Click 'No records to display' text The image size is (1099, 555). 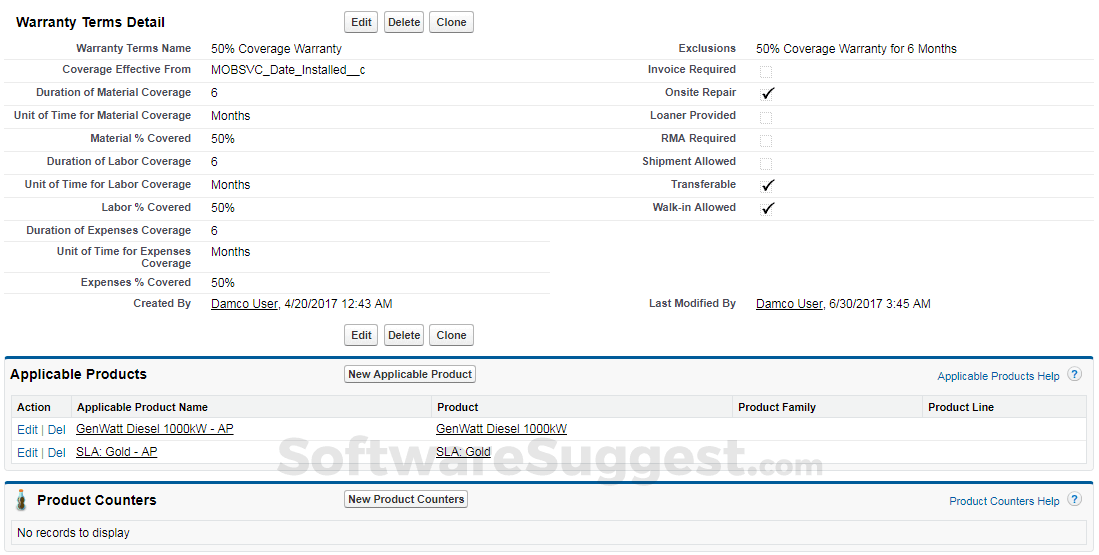pyautogui.click(x=74, y=533)
